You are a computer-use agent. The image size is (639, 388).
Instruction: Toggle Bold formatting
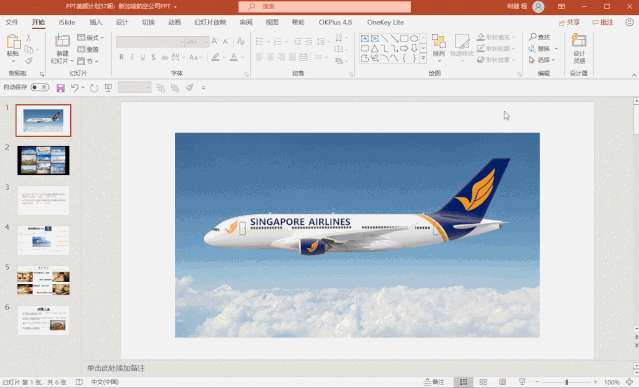point(121,57)
